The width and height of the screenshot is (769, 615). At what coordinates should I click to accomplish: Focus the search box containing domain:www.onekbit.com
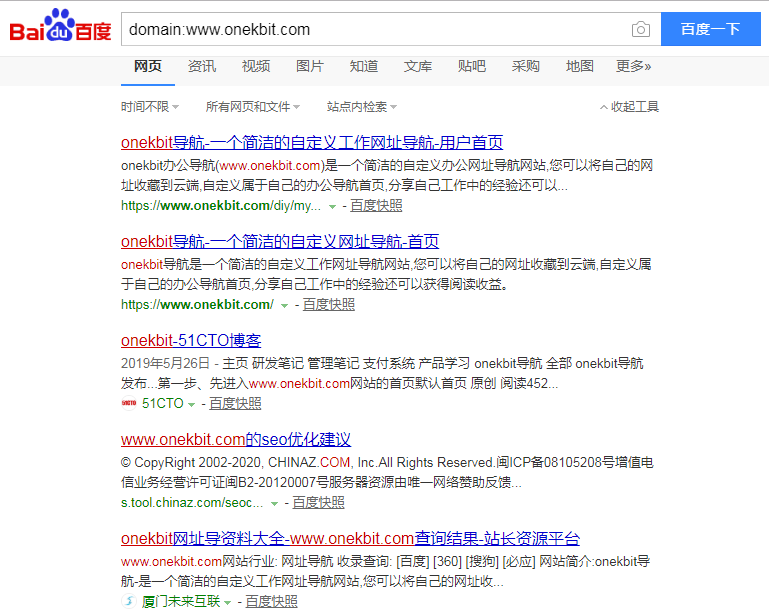click(x=391, y=29)
